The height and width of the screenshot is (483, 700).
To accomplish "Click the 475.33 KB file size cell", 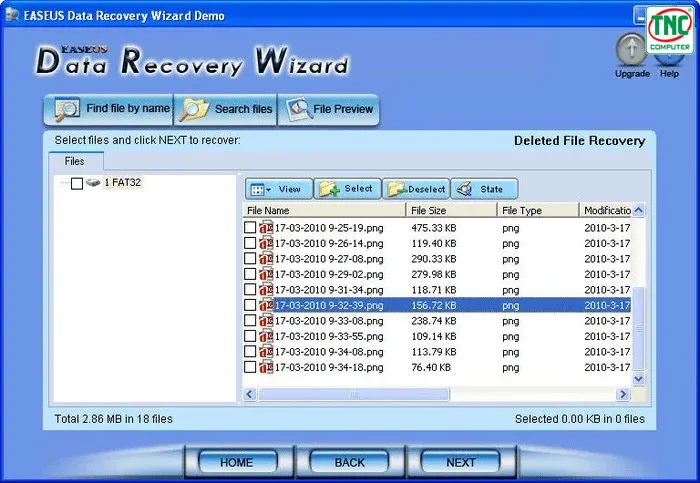I will click(x=433, y=228).
